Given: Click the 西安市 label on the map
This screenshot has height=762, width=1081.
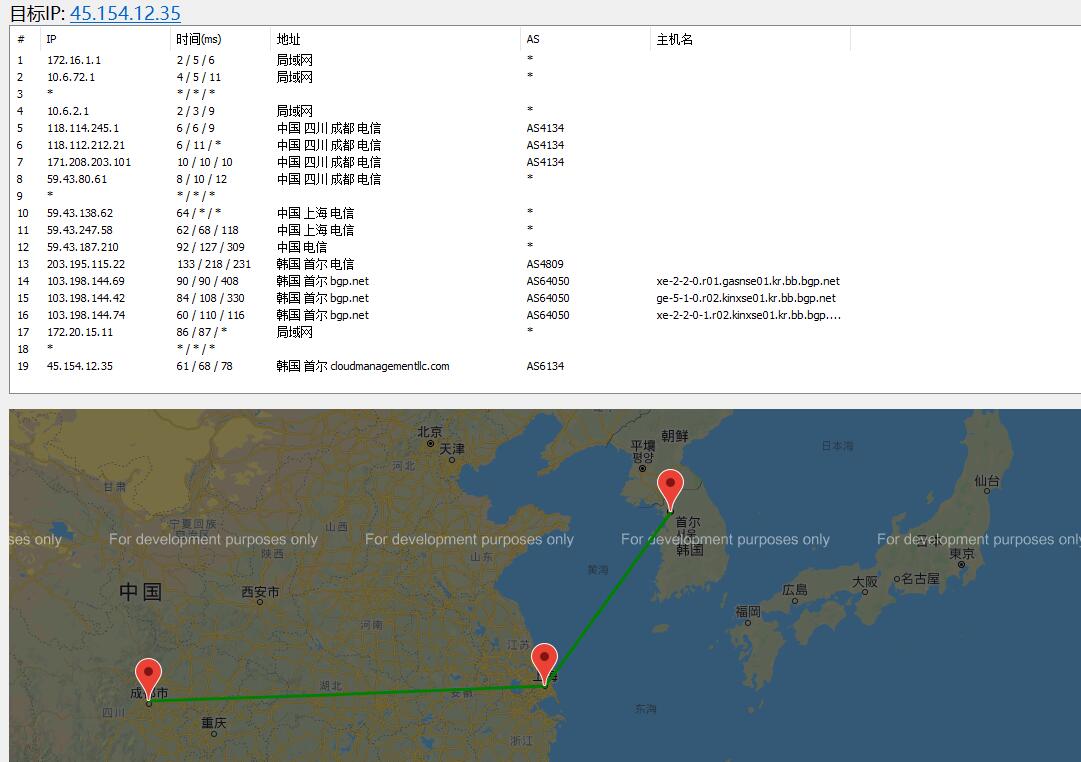Looking at the screenshot, I should (261, 592).
